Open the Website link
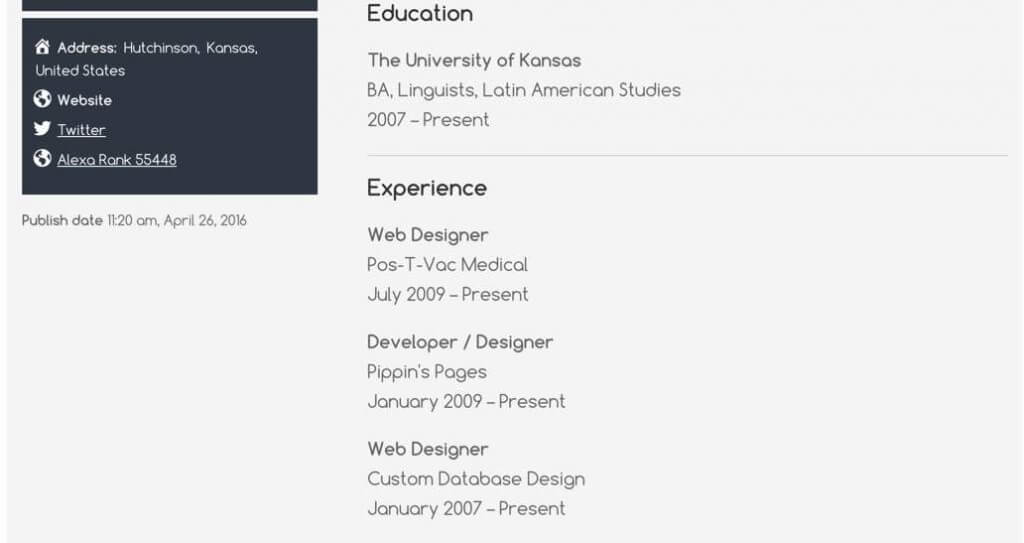 pos(84,100)
